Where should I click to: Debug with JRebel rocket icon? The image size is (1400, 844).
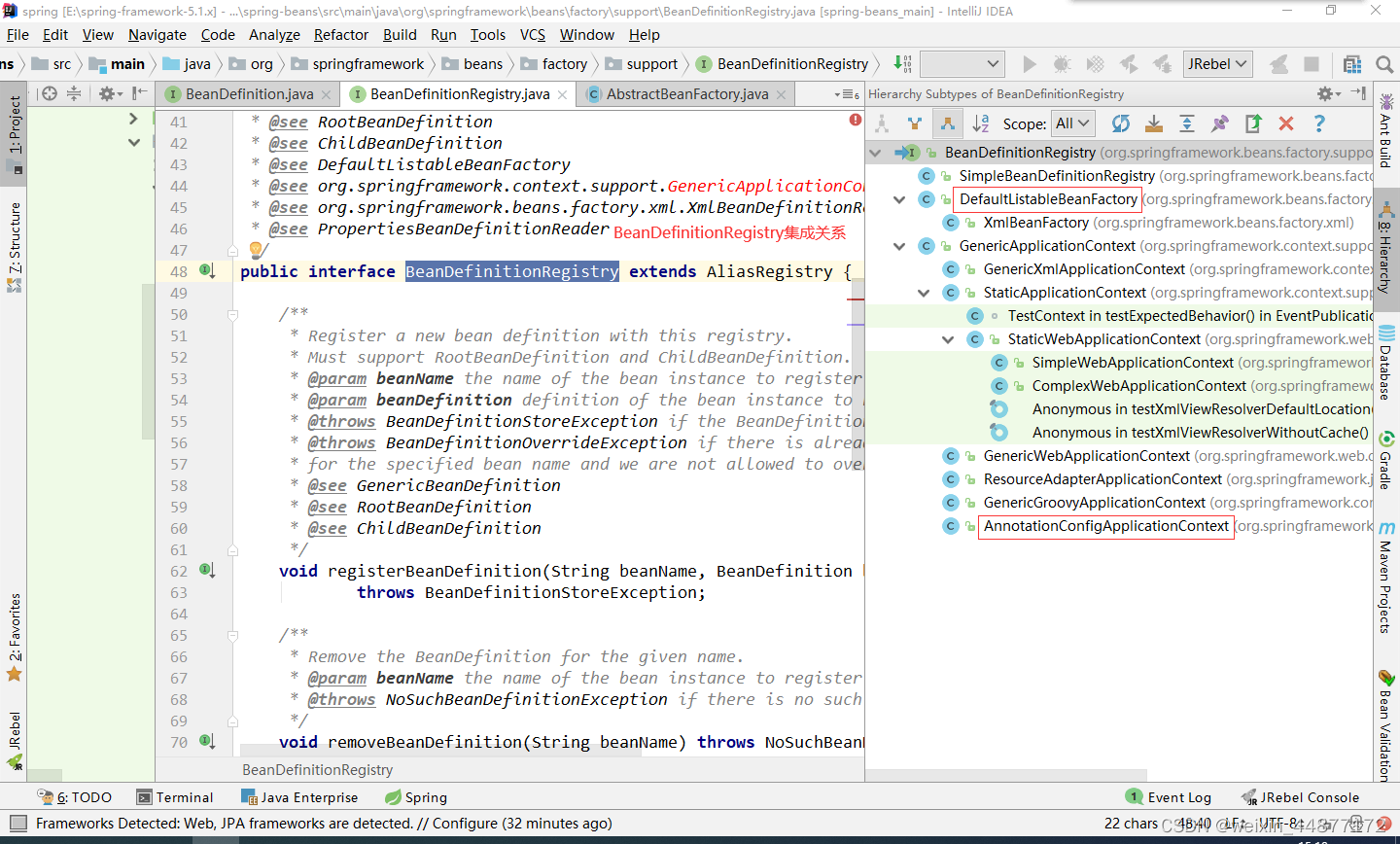tap(1161, 64)
